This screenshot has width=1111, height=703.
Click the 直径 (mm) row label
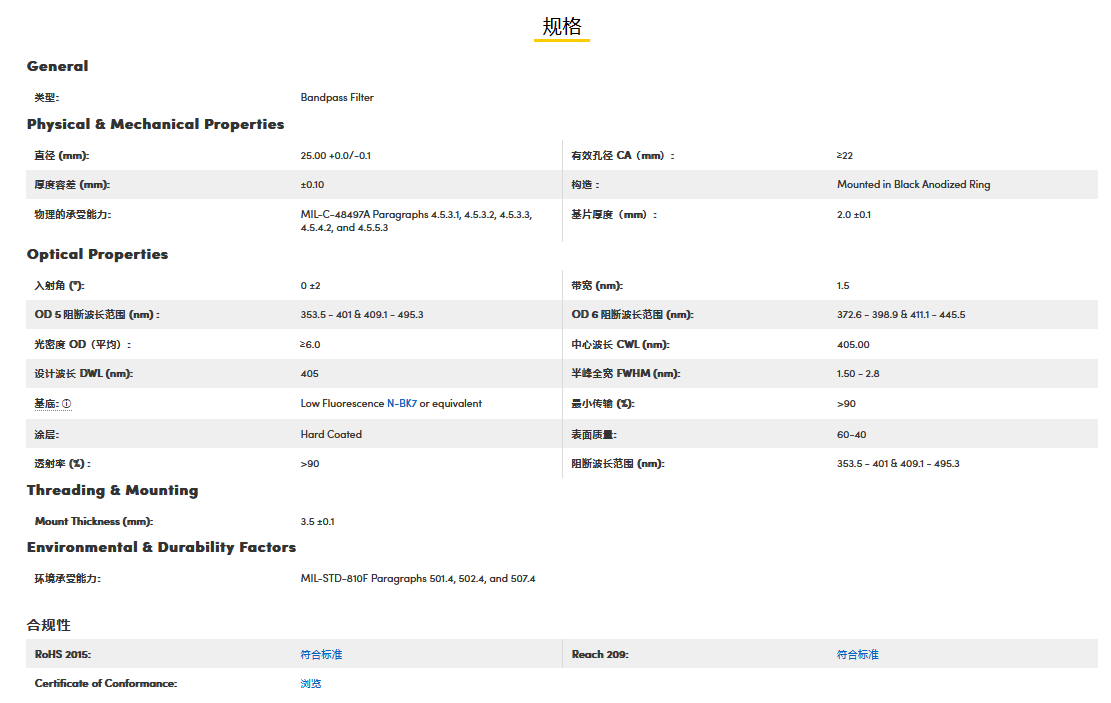(62, 156)
